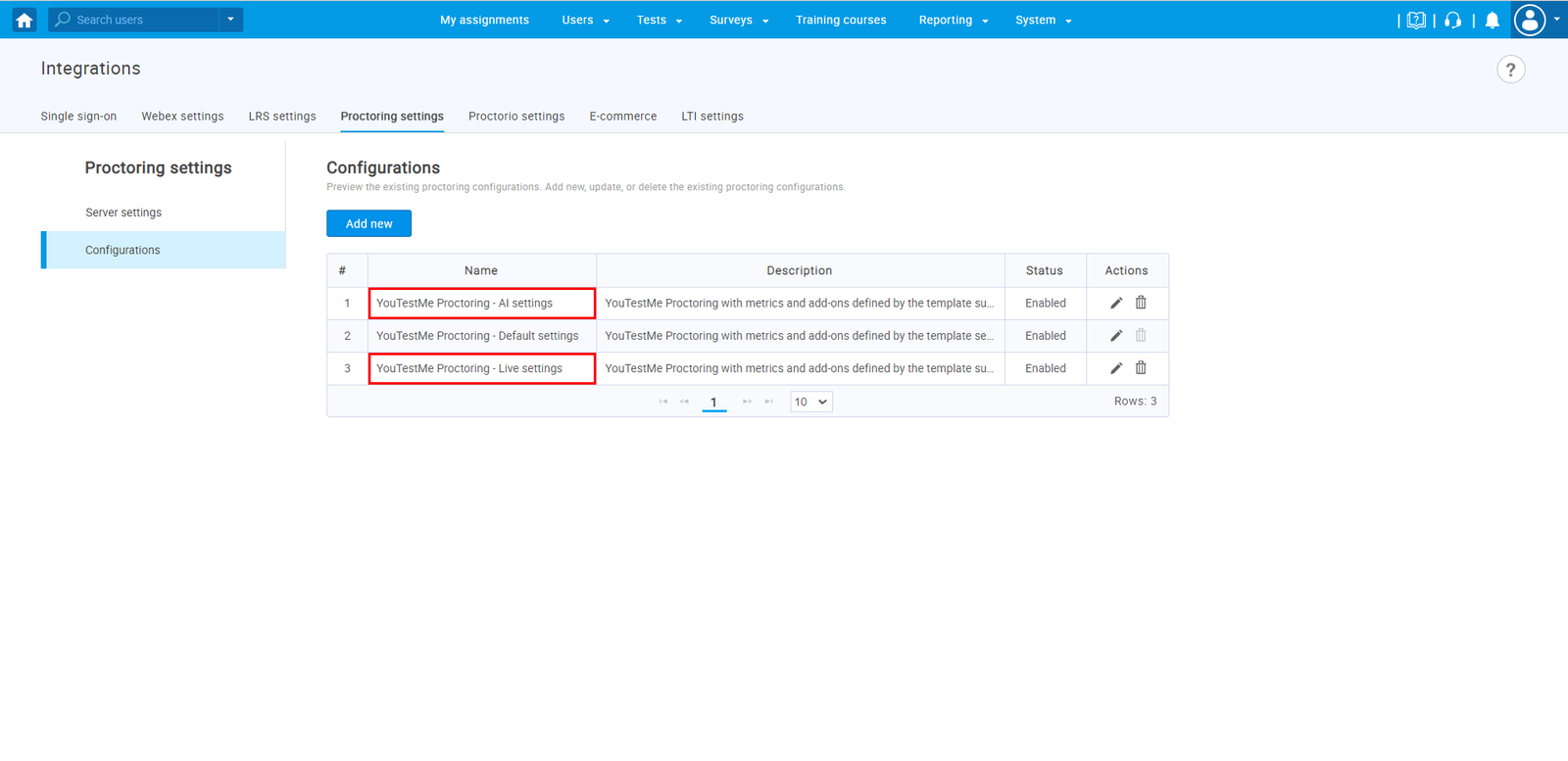The width and height of the screenshot is (1568, 761).
Task: Expand the search users dropdown arrow
Action: coord(231,20)
